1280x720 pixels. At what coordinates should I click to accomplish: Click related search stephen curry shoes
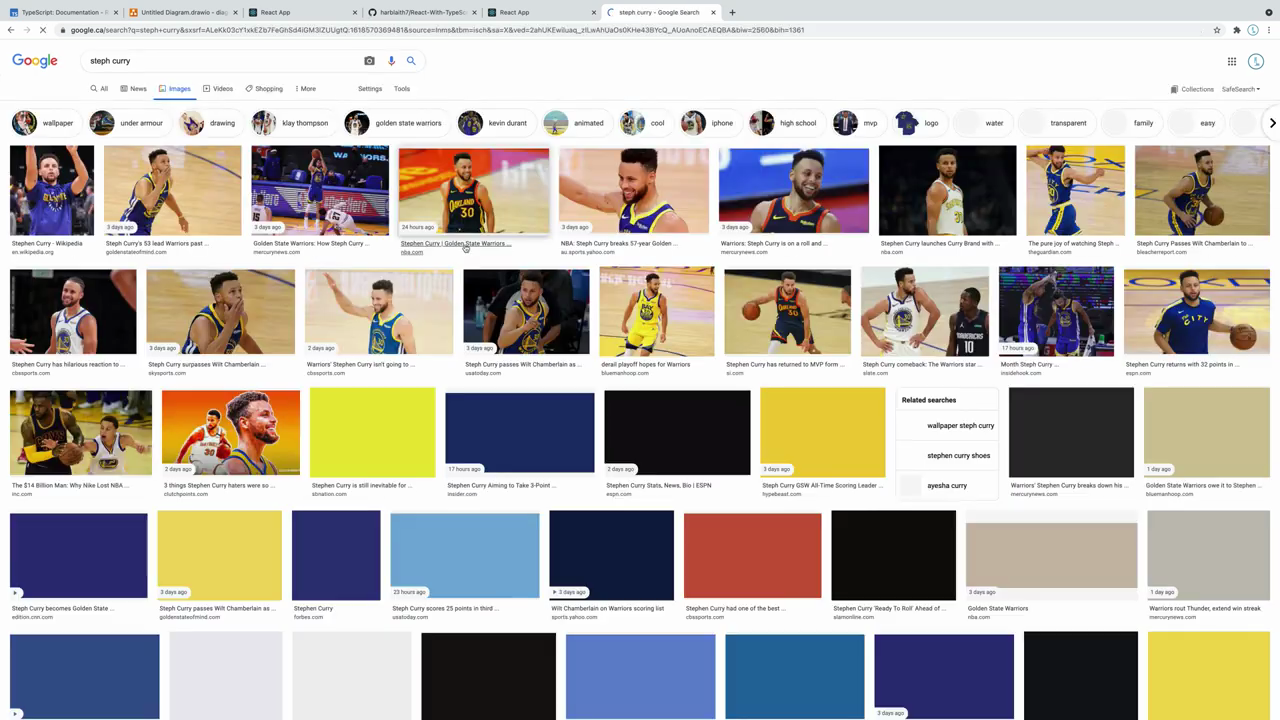(x=948, y=456)
